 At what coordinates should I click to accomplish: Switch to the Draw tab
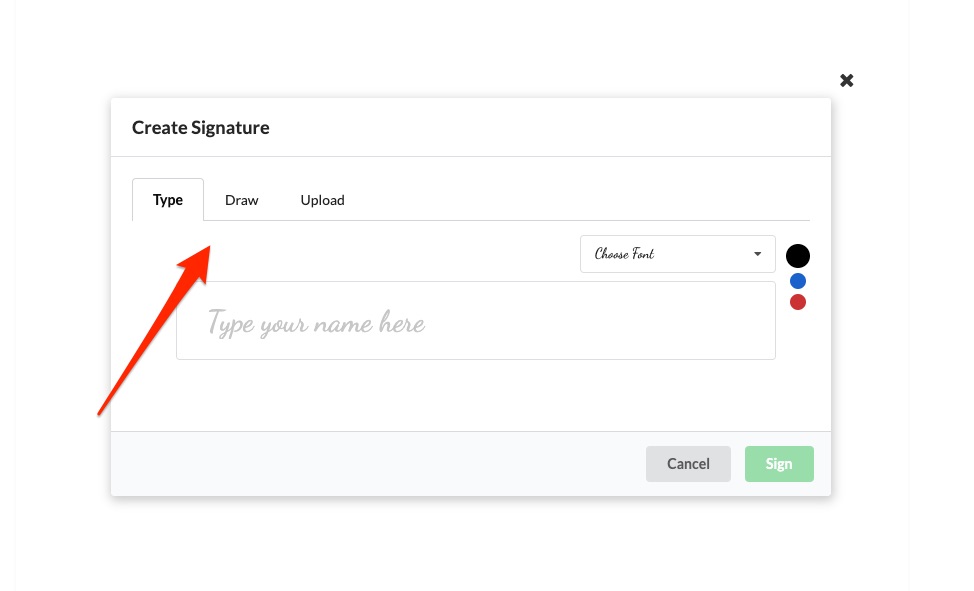[241, 200]
